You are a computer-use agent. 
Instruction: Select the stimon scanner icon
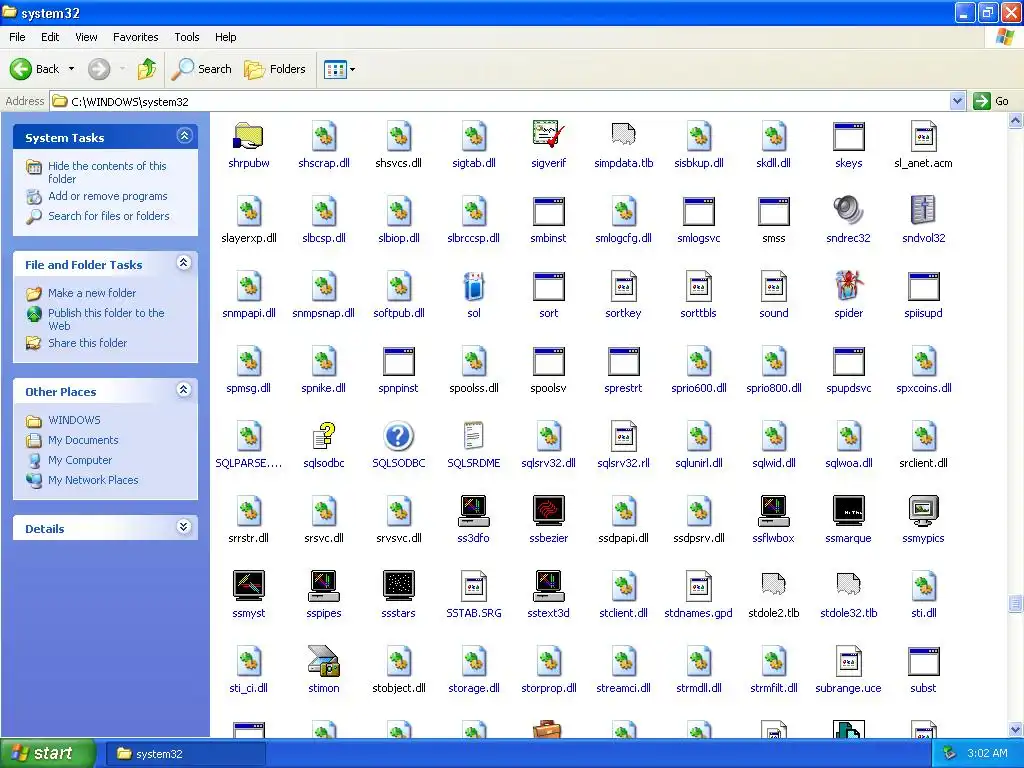click(x=324, y=661)
